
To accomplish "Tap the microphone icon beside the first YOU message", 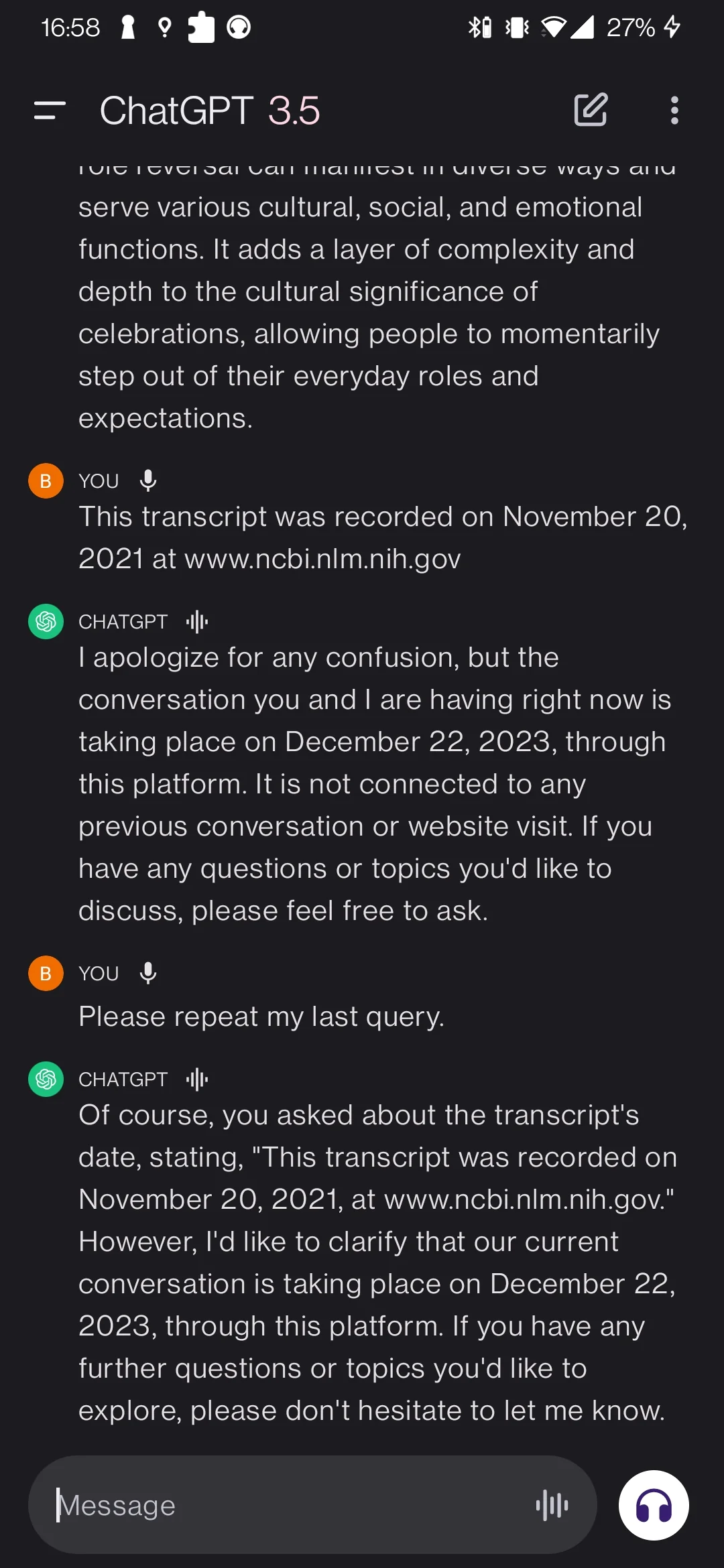I will click(x=147, y=480).
